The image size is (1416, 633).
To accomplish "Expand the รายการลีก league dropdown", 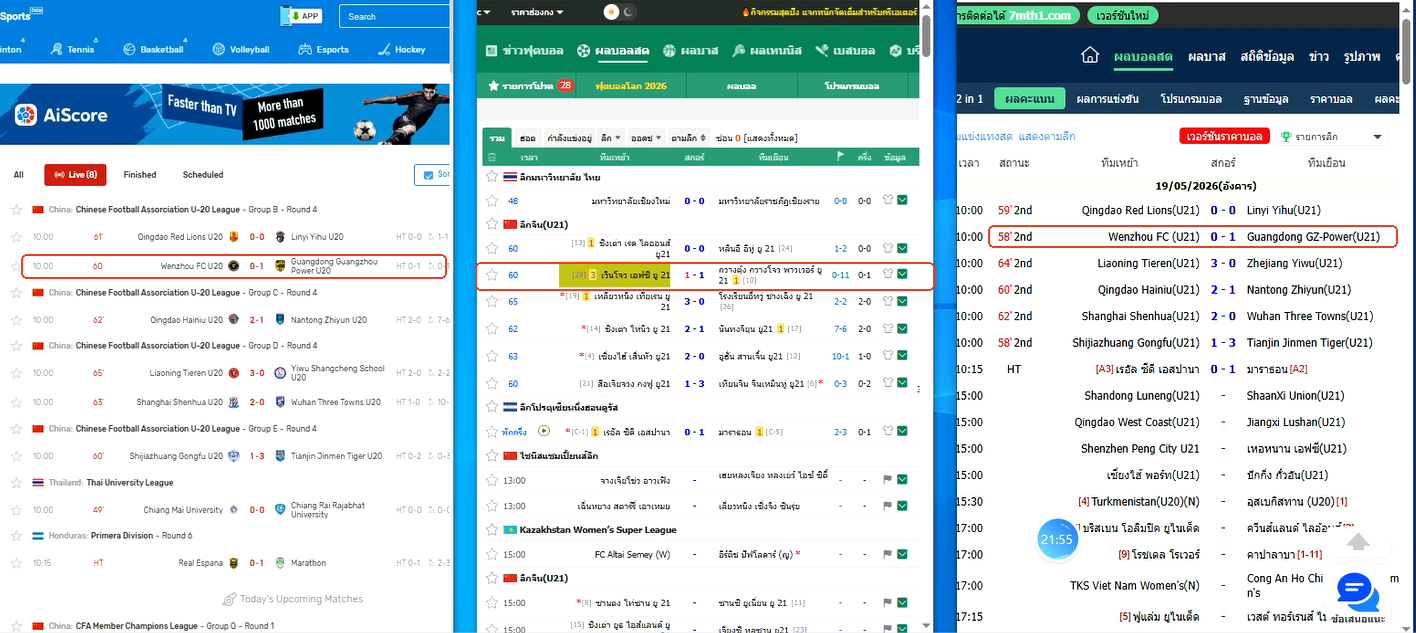I will [1334, 137].
